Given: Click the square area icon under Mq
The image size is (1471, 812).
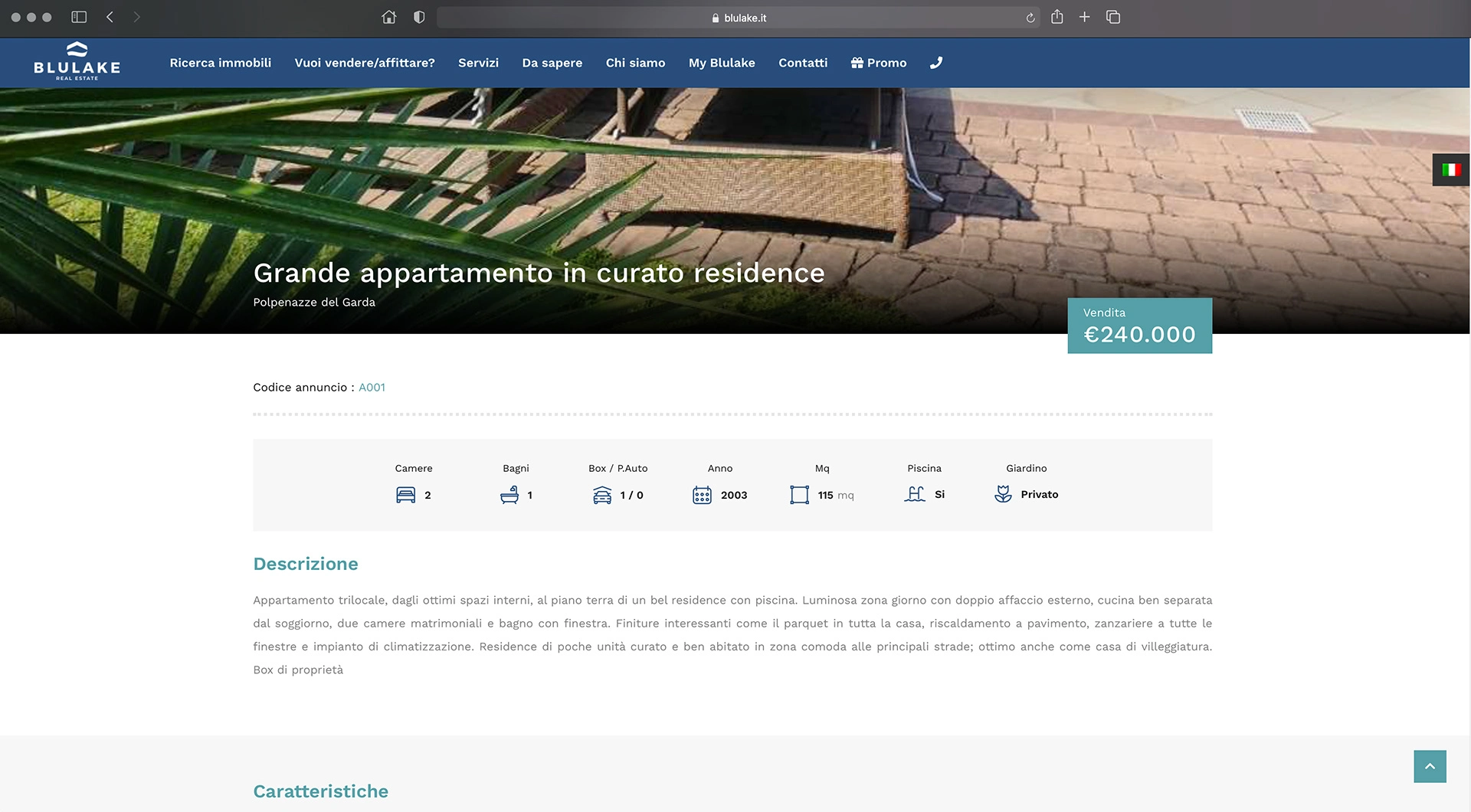Looking at the screenshot, I should [x=799, y=495].
